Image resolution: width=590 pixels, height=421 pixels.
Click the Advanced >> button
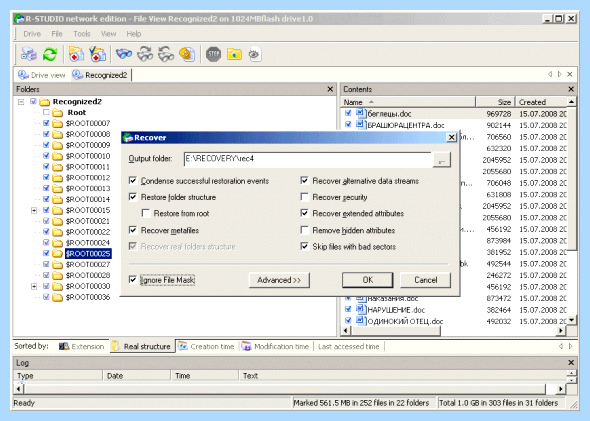pyautogui.click(x=279, y=280)
